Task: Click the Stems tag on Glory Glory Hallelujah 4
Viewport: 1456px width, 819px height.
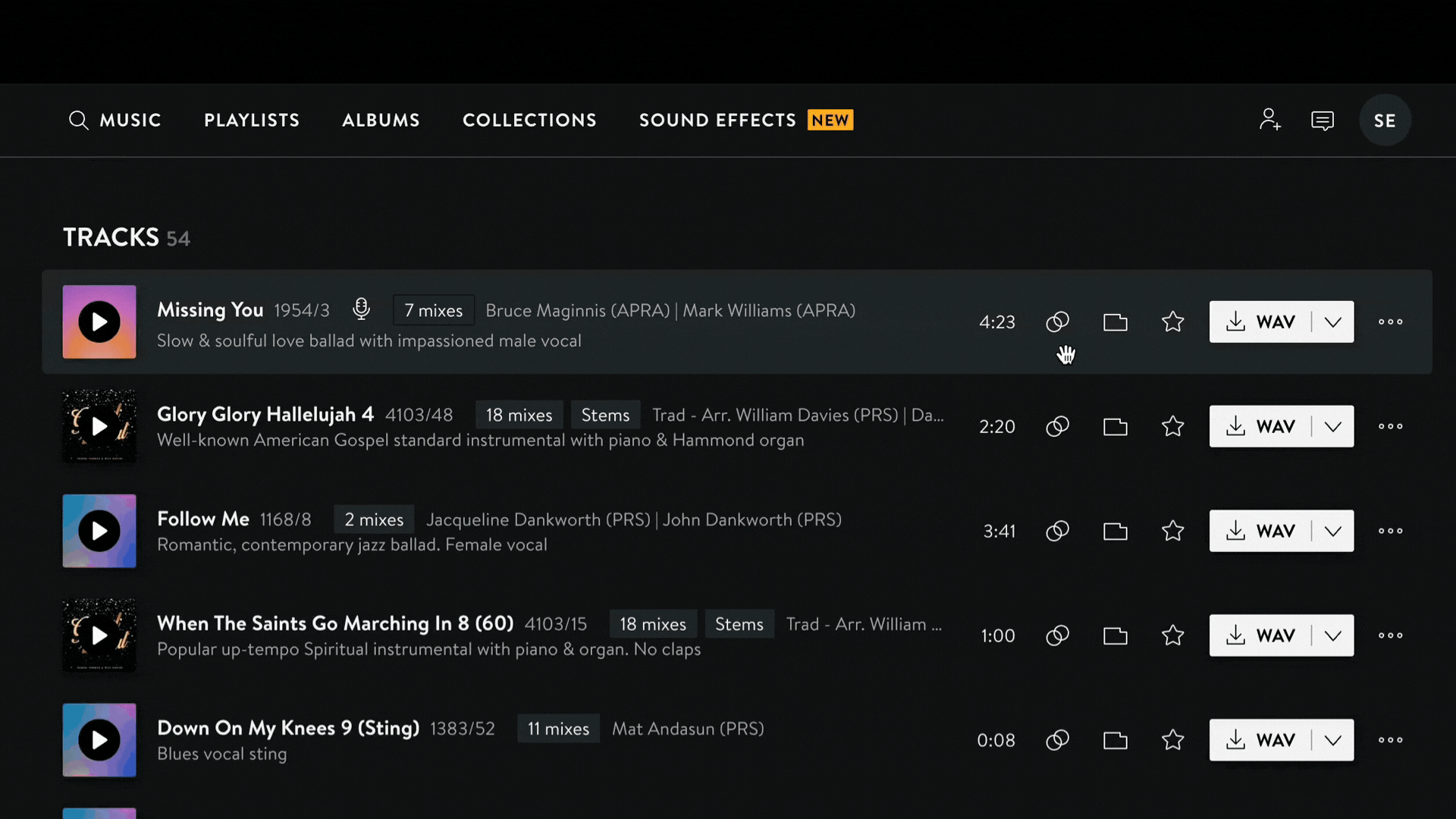Action: point(604,415)
